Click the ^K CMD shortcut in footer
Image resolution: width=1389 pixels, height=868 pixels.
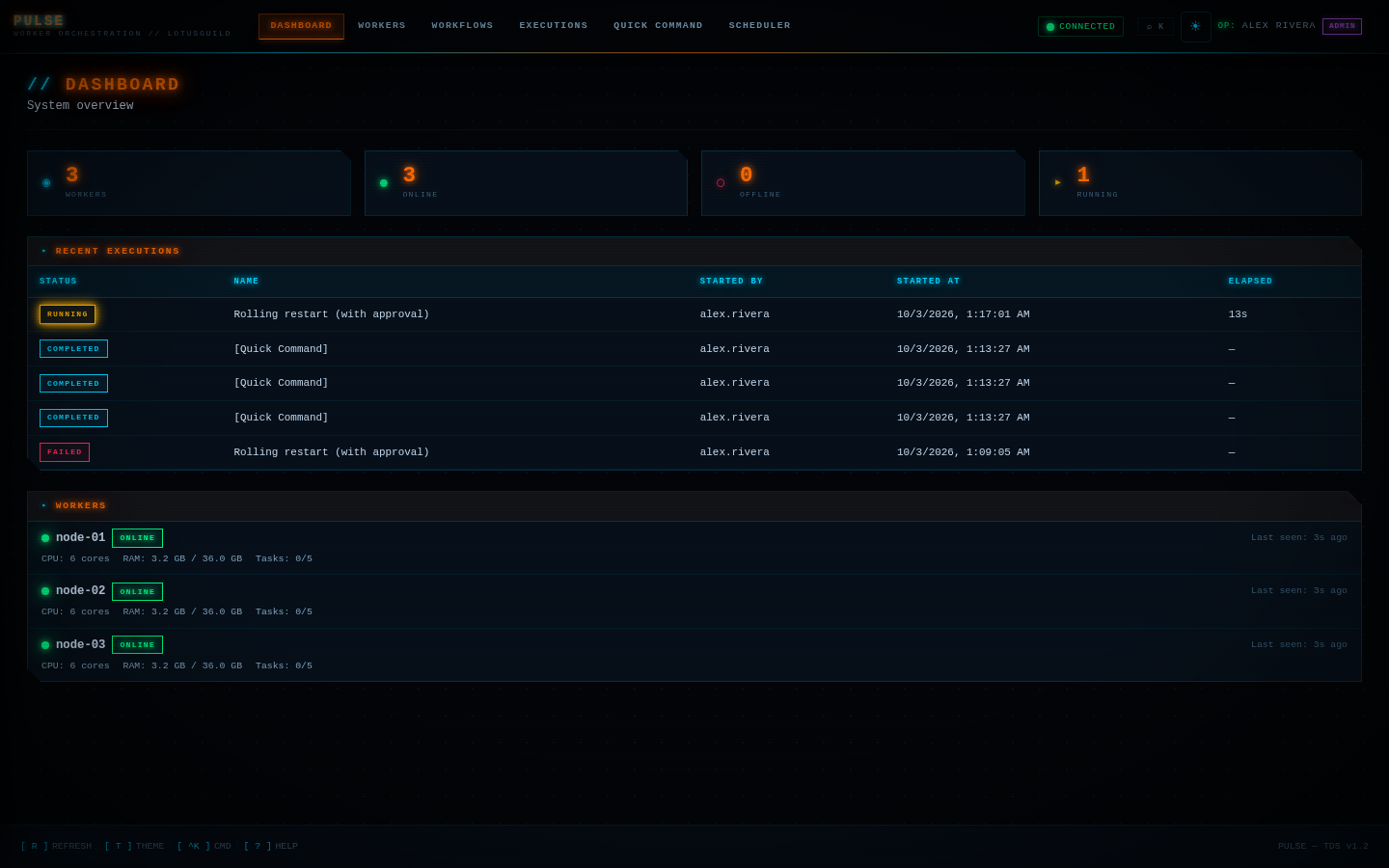(204, 847)
